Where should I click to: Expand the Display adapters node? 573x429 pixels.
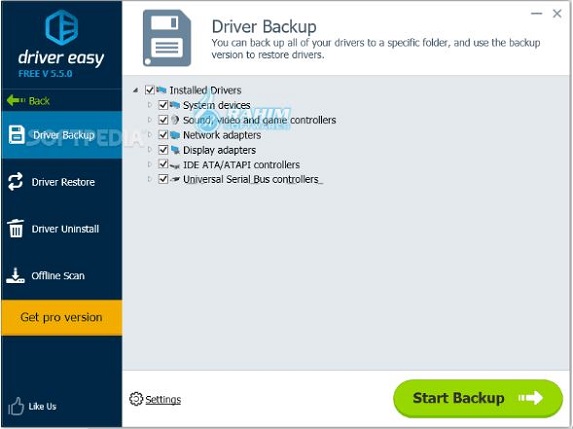pos(149,149)
